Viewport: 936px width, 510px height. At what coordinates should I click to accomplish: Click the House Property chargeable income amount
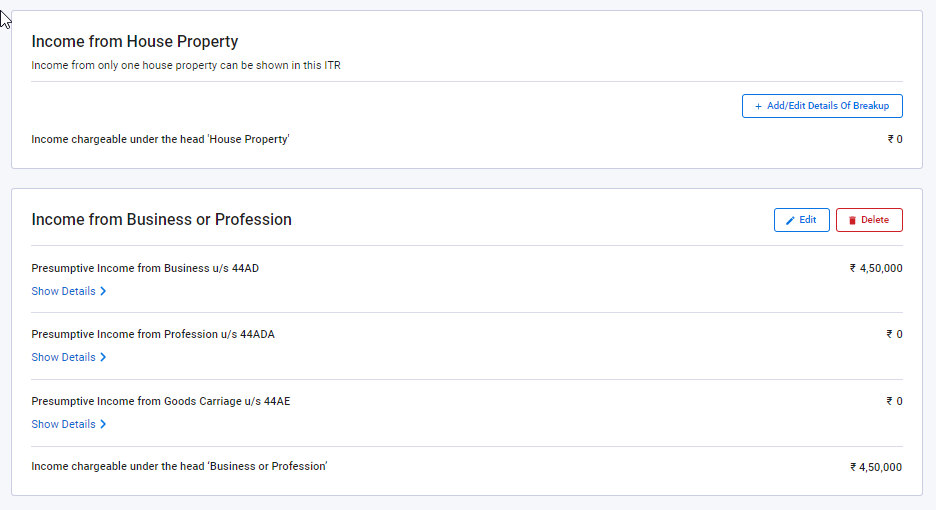point(895,139)
